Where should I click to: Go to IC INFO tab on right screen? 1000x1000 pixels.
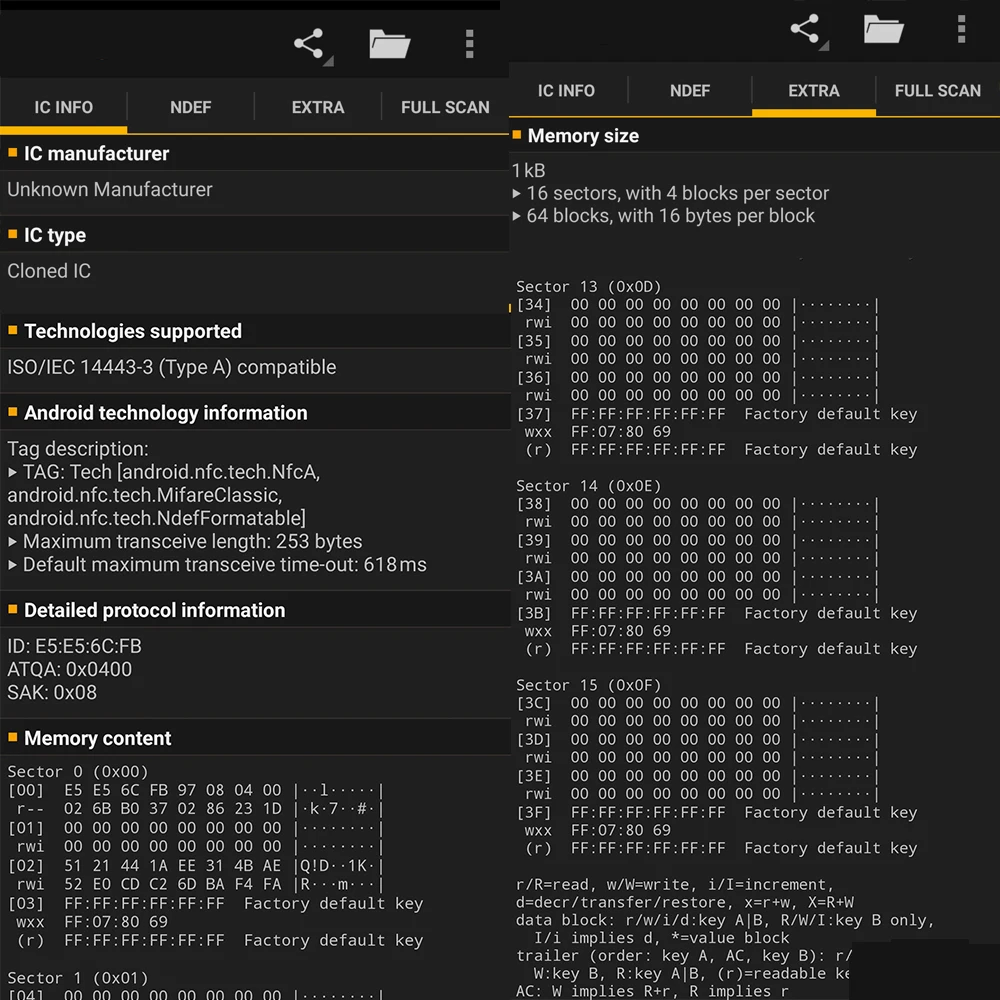click(566, 90)
